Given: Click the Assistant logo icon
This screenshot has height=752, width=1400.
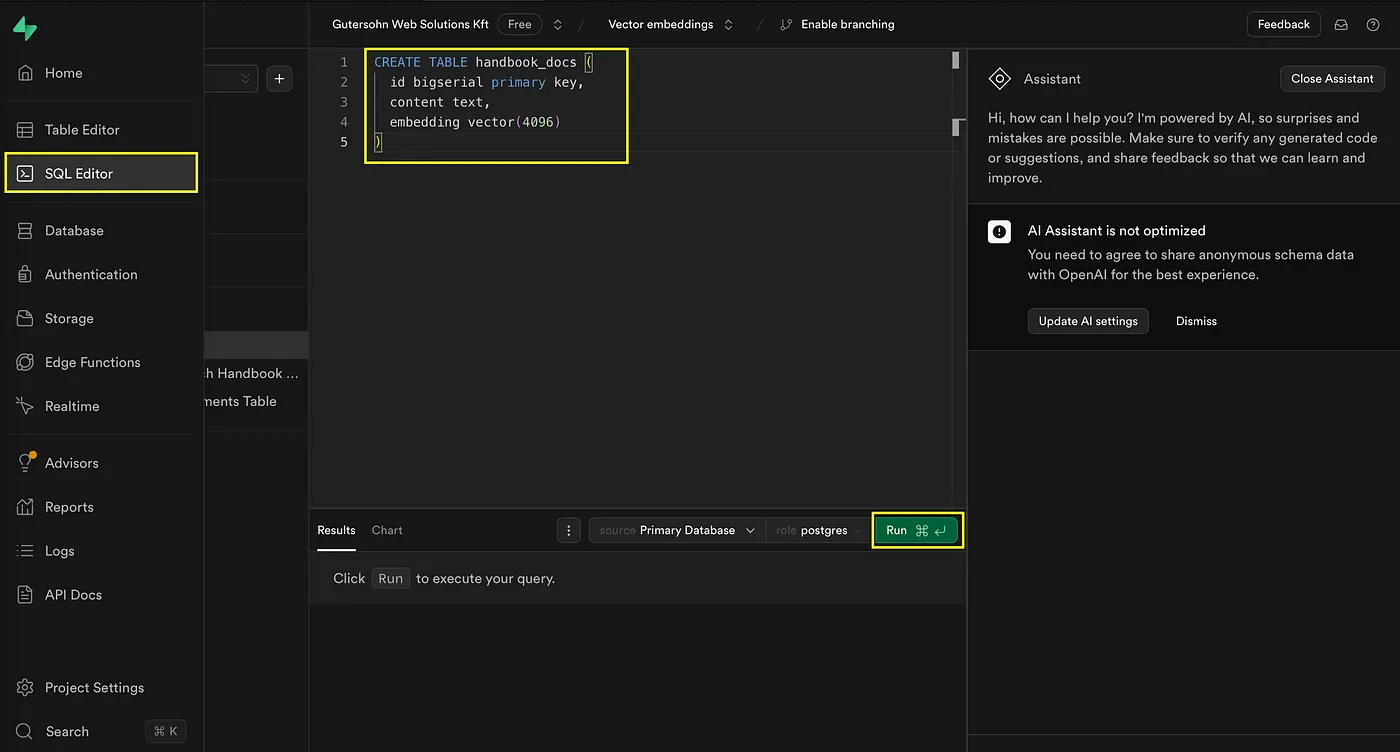Looking at the screenshot, I should [x=999, y=79].
